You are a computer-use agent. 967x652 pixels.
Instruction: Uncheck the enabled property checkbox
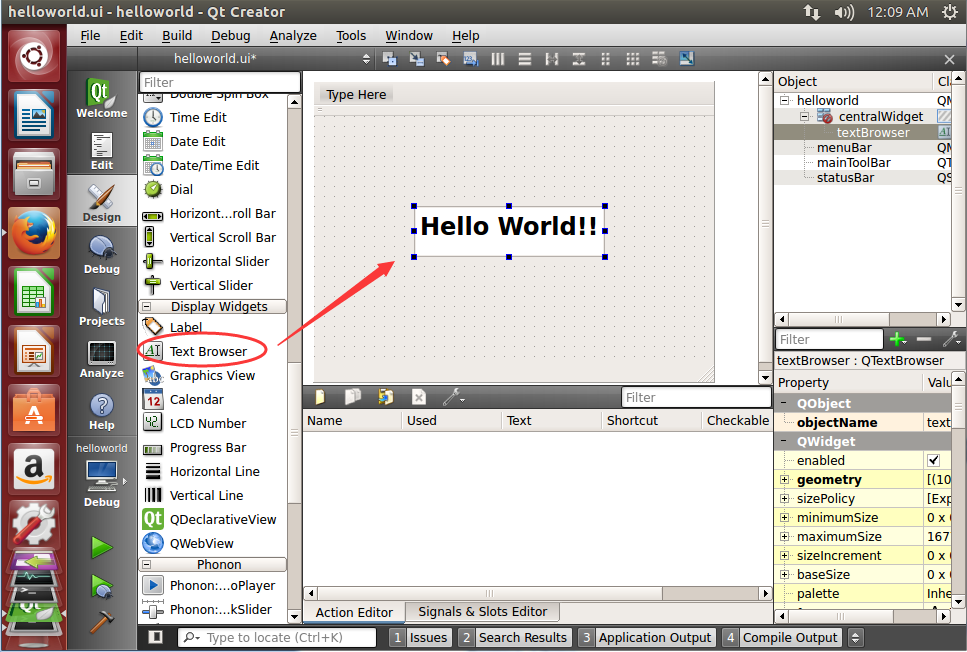tap(933, 460)
